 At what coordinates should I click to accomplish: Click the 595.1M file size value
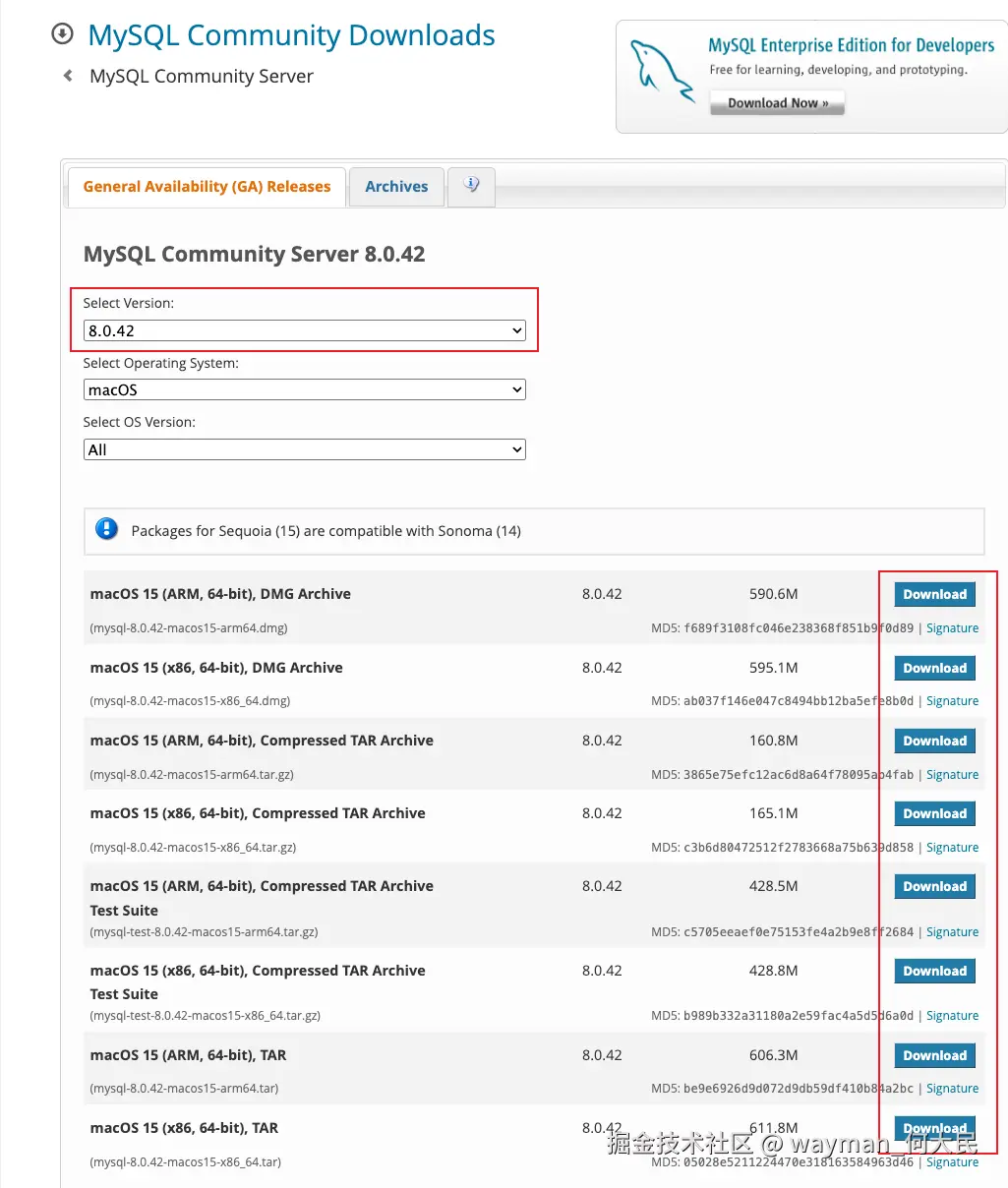point(773,668)
